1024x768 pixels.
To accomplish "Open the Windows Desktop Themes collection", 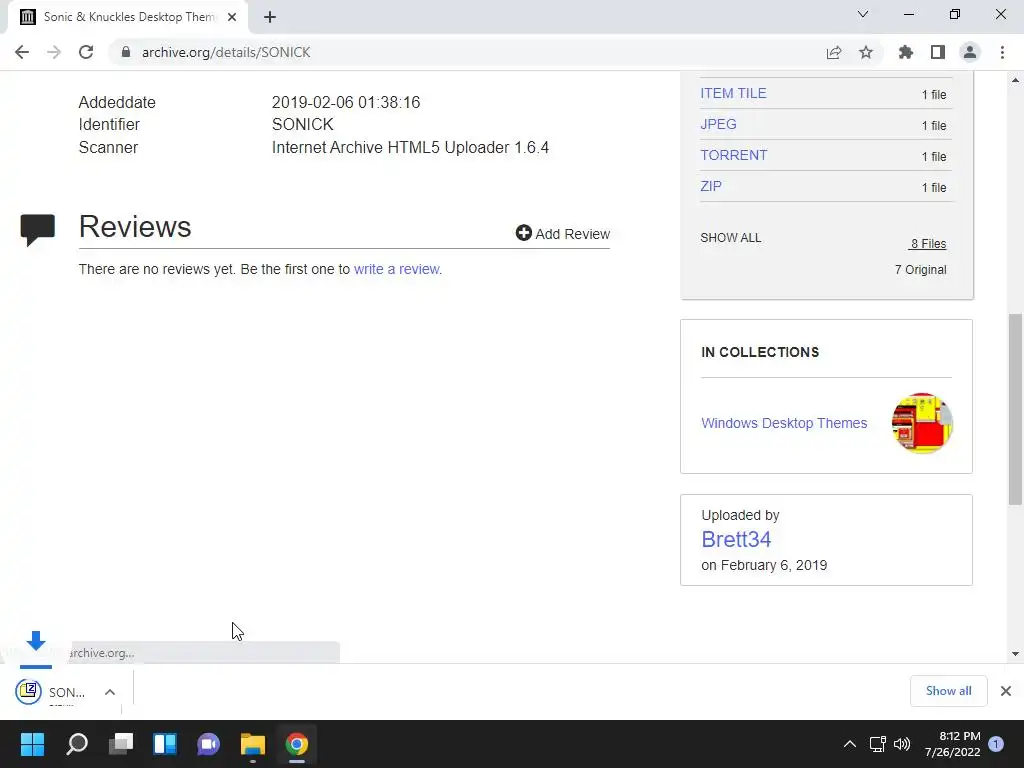I will click(784, 423).
